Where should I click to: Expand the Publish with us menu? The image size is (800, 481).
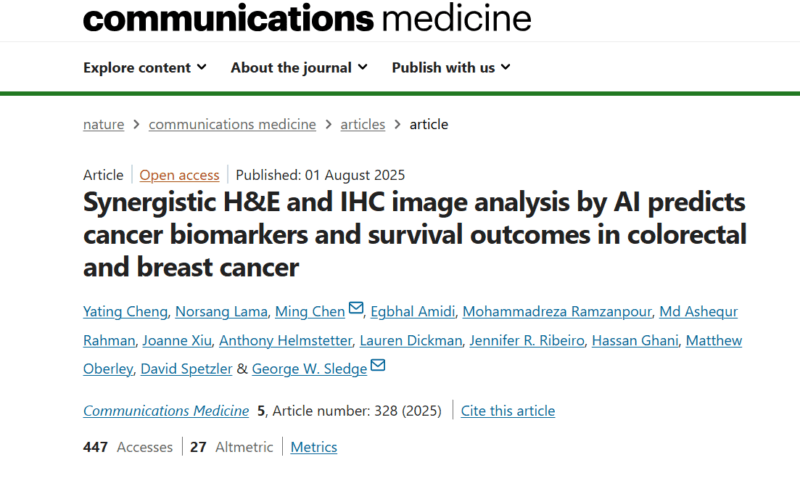[451, 67]
